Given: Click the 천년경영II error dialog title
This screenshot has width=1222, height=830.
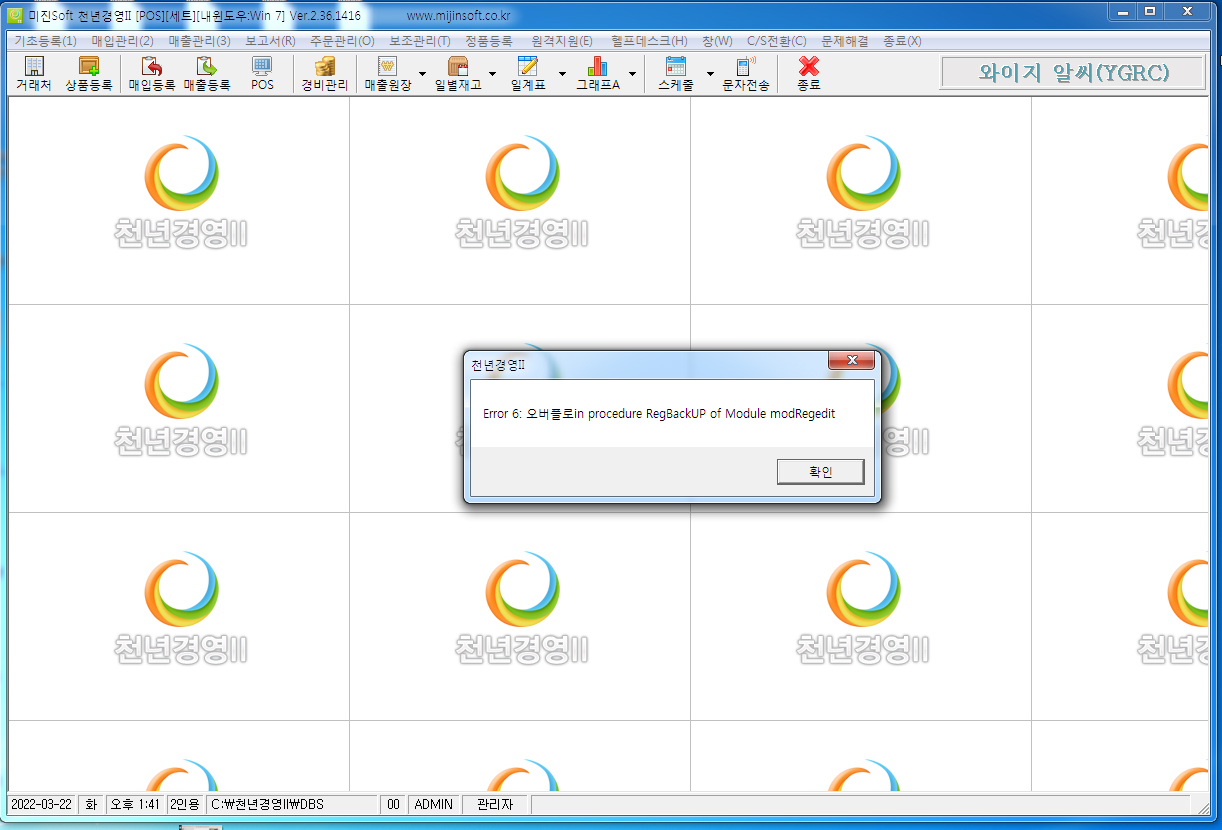Looking at the screenshot, I should tap(498, 365).
